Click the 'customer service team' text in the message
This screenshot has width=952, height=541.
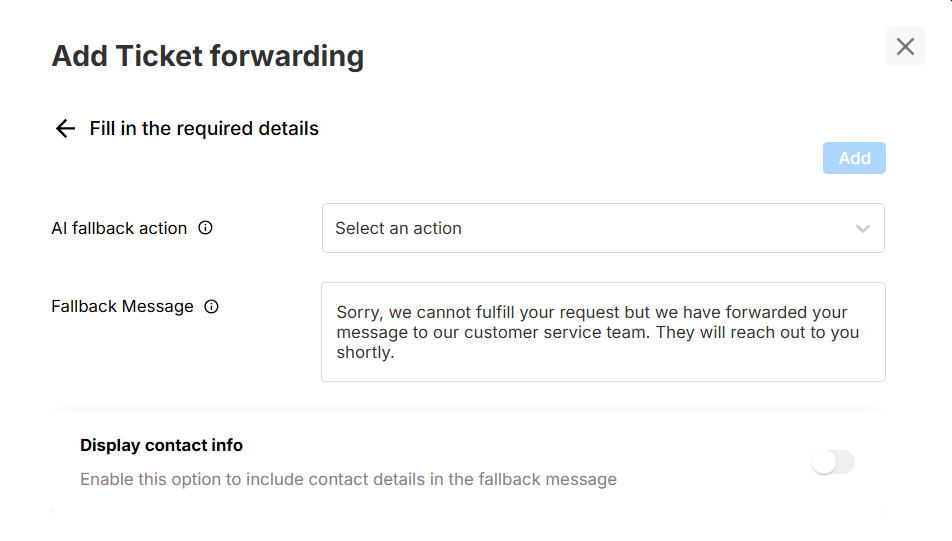(561, 332)
